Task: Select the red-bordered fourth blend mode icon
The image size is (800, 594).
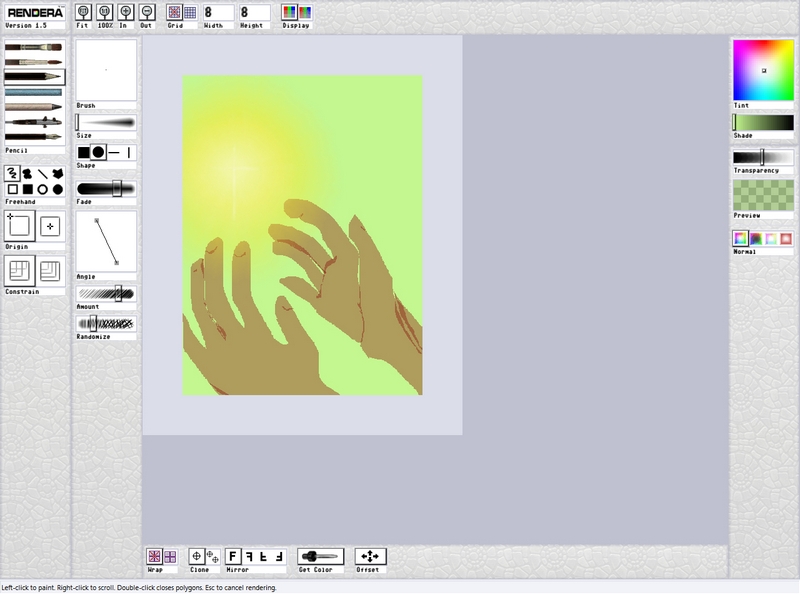Action: [786, 238]
